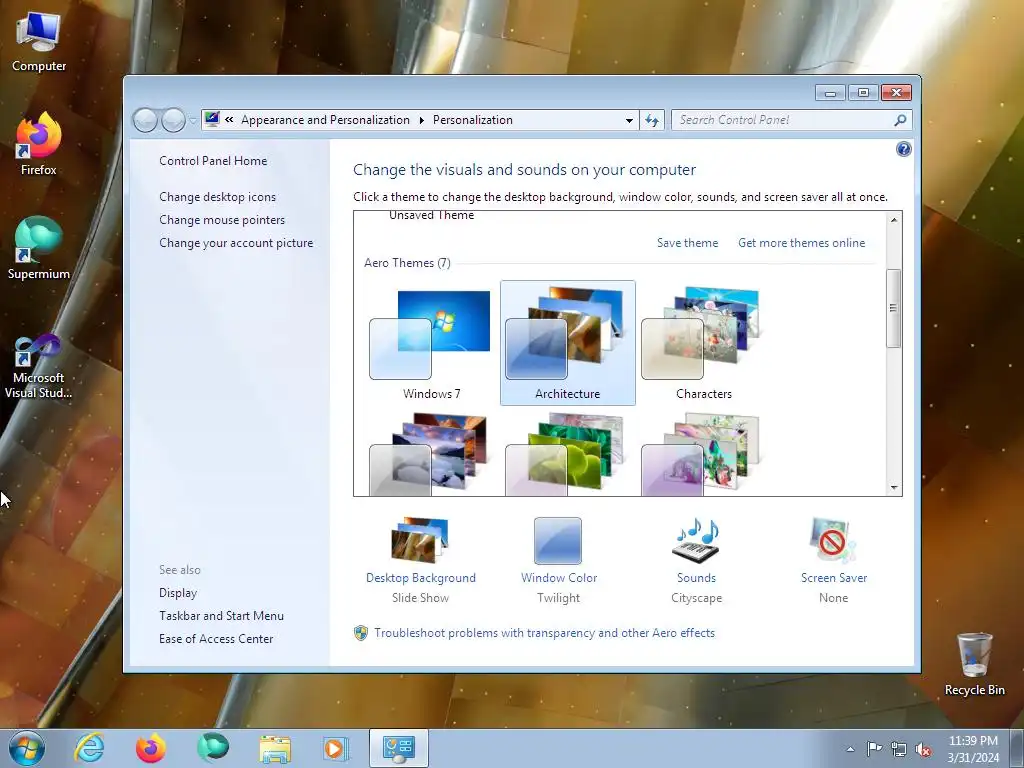Viewport: 1024px width, 768px height.
Task: Select the Microsoft Visual Studio desktop shortcut
Action: click(x=39, y=366)
